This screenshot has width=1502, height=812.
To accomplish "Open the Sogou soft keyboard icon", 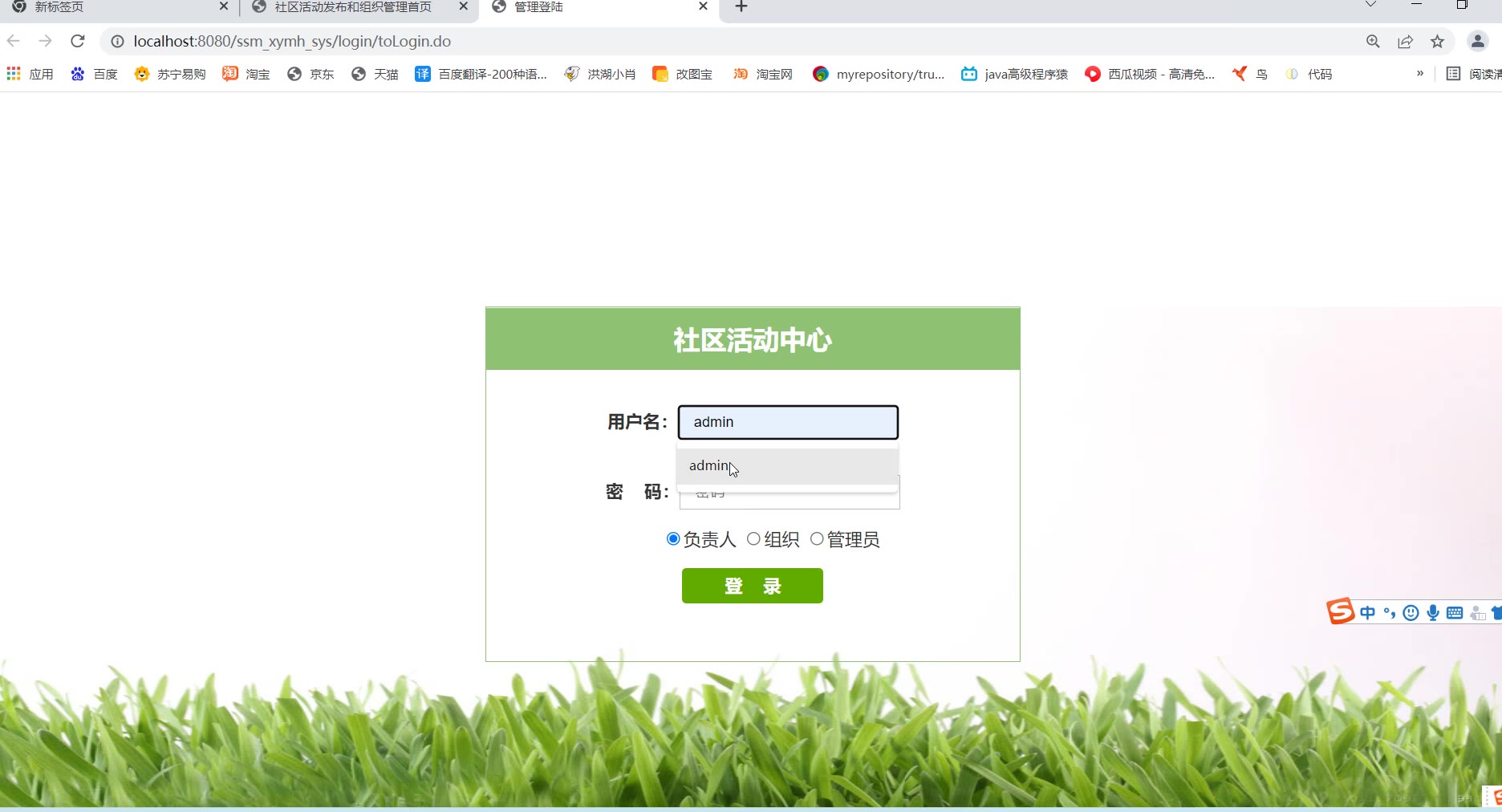I will pyautogui.click(x=1455, y=613).
